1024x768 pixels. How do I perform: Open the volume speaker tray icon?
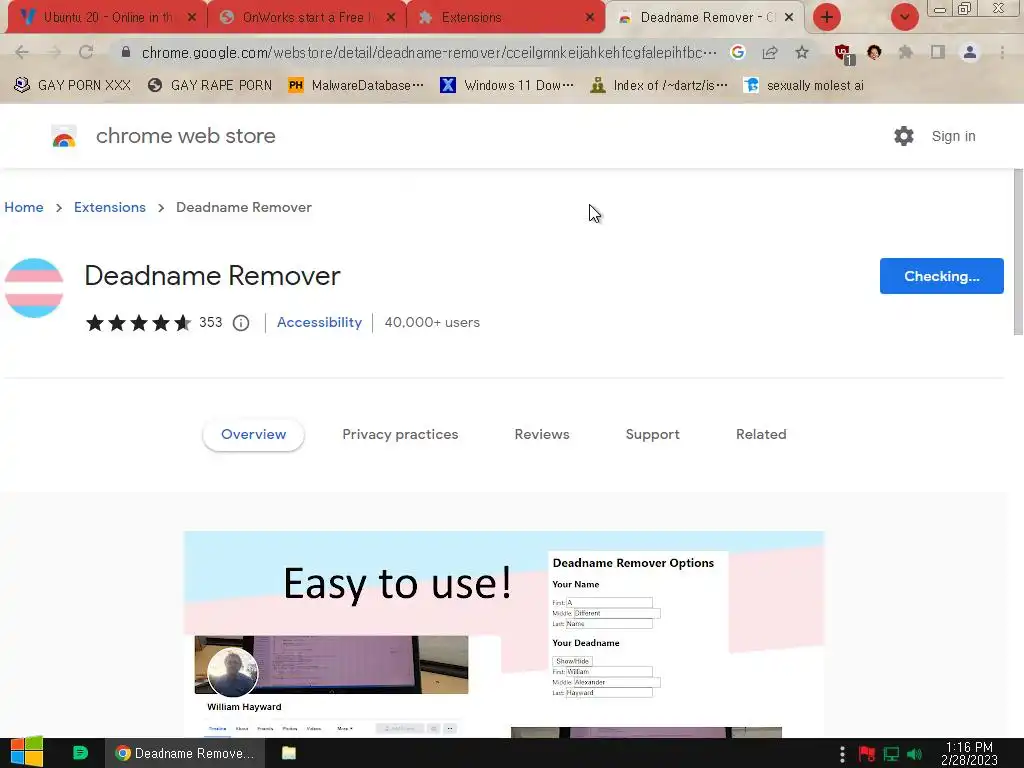point(915,754)
